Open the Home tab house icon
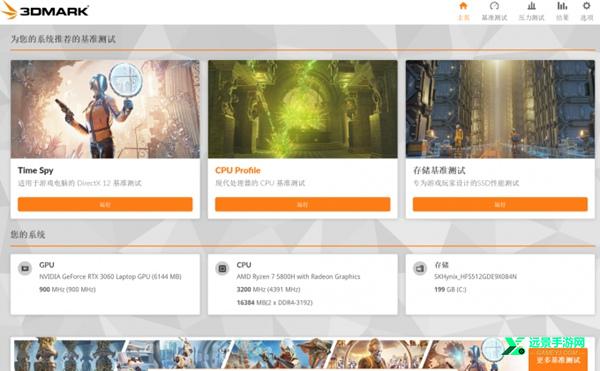Viewport: 600px width, 371px height. (463, 6)
